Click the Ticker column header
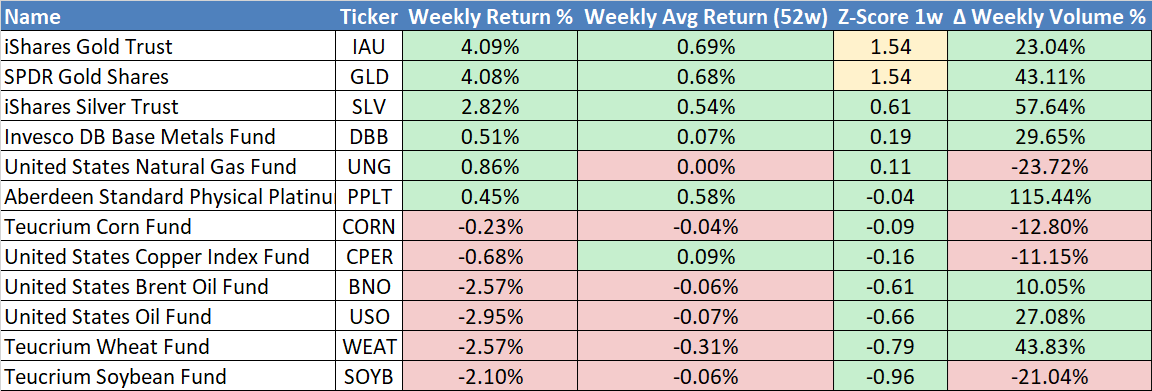Viewport: 1152px width, 391px height. [x=370, y=16]
